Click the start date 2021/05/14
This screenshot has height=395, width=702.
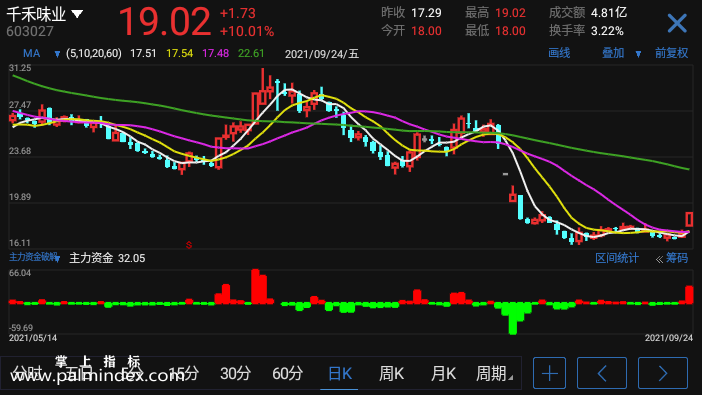(x=33, y=338)
